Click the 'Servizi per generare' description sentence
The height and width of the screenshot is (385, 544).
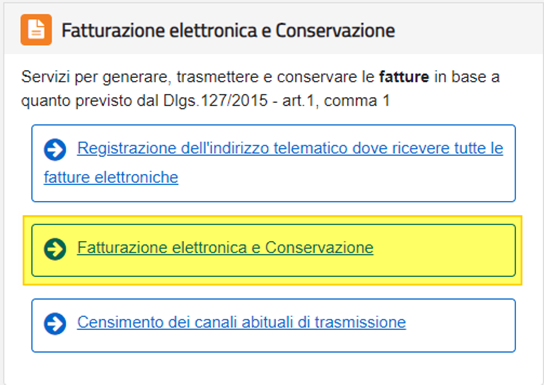[x=260, y=89]
